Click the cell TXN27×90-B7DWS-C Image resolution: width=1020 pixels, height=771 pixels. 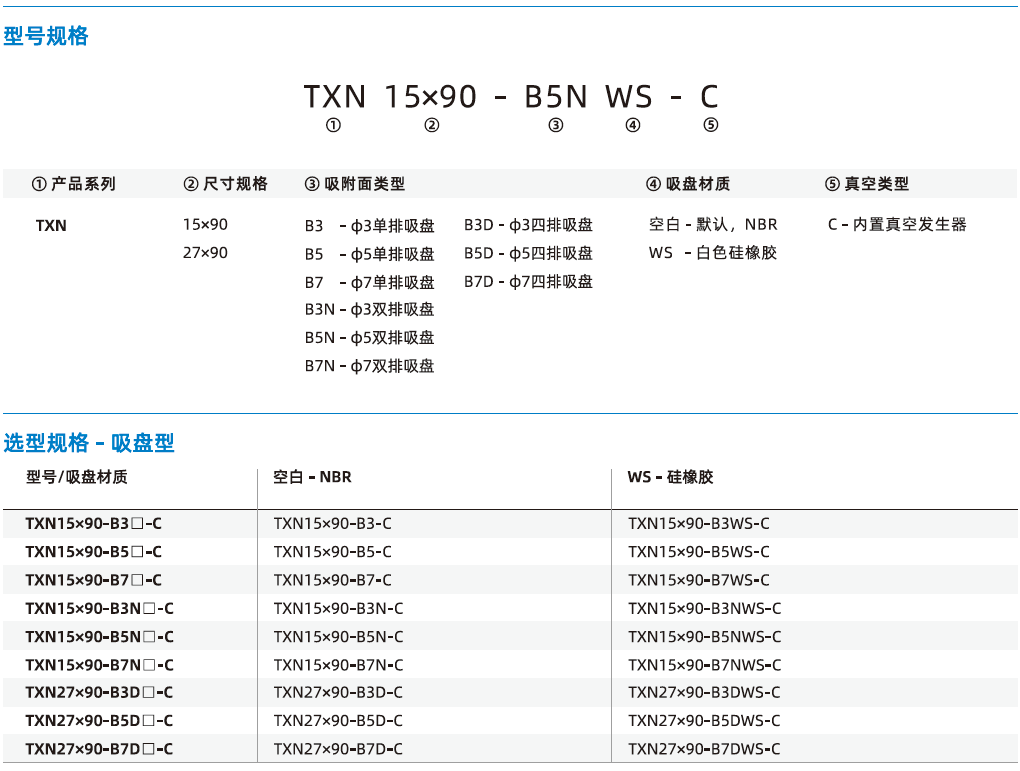coord(704,749)
